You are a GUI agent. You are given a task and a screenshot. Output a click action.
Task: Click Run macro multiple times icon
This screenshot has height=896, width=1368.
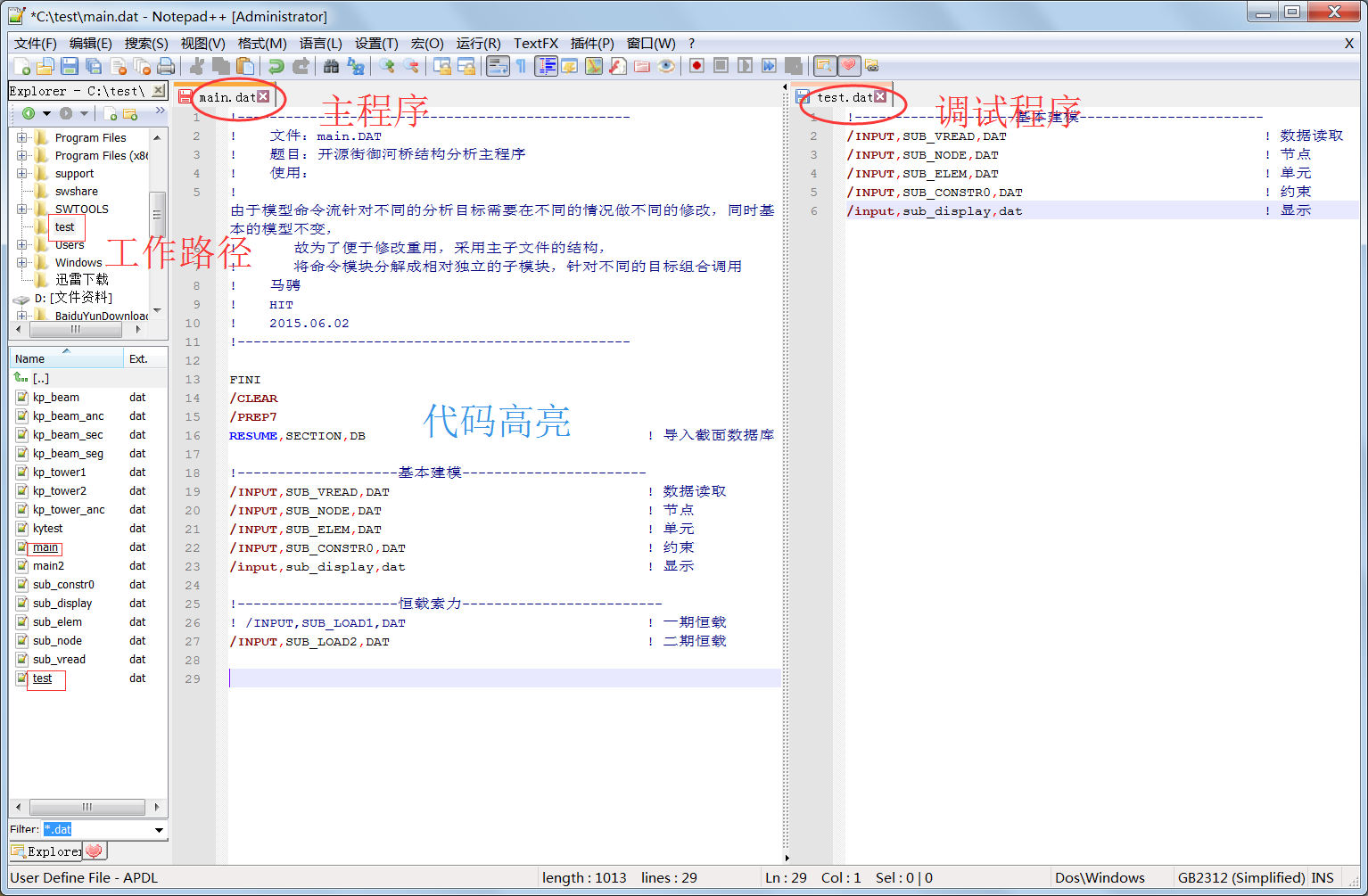coord(770,66)
